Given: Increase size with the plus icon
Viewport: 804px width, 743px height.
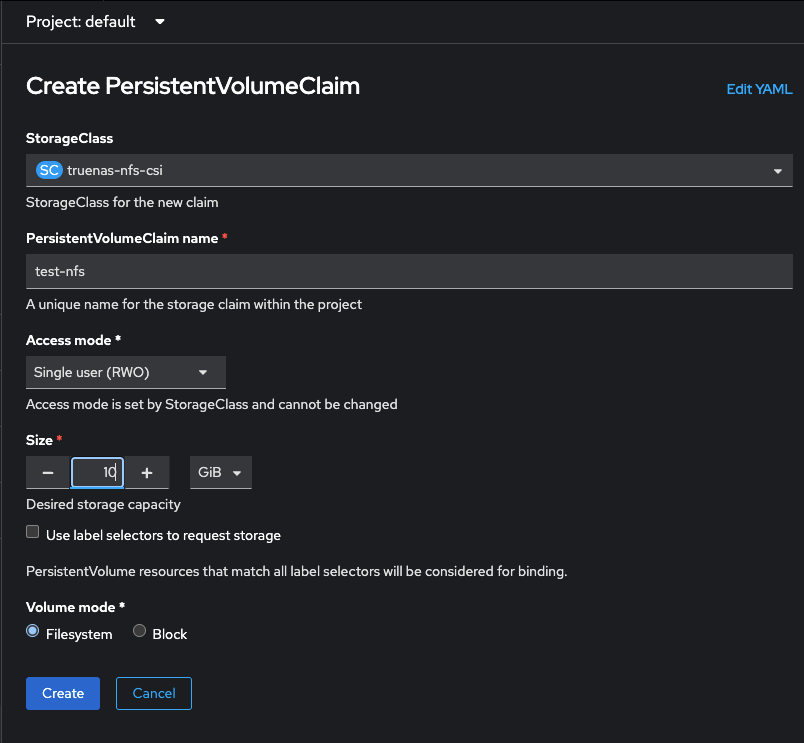Looking at the screenshot, I should pyautogui.click(x=147, y=472).
